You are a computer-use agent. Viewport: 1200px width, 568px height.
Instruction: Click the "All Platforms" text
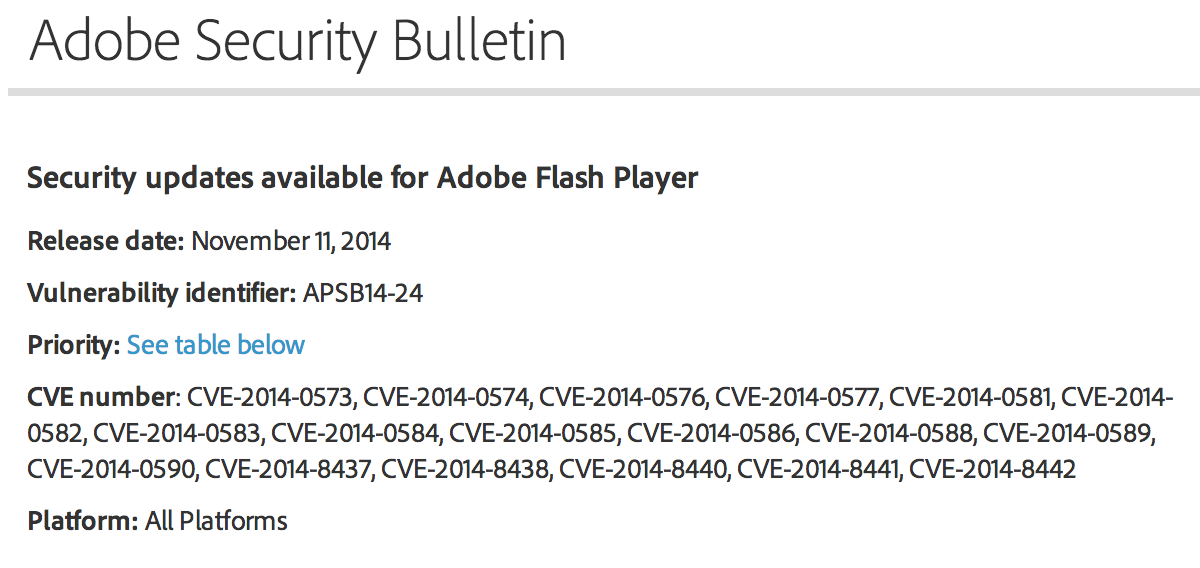click(x=216, y=521)
